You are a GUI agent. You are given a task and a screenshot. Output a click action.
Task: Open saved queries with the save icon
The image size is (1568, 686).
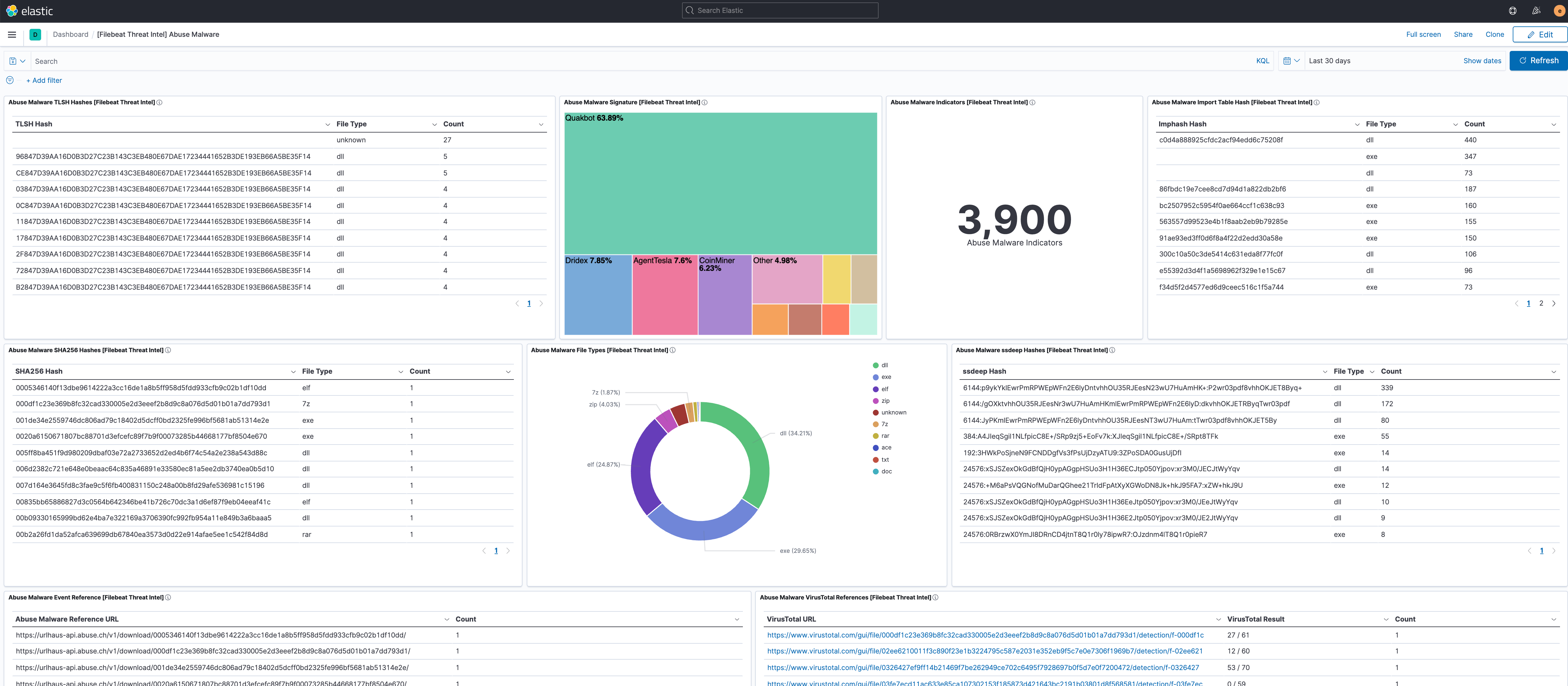click(12, 61)
